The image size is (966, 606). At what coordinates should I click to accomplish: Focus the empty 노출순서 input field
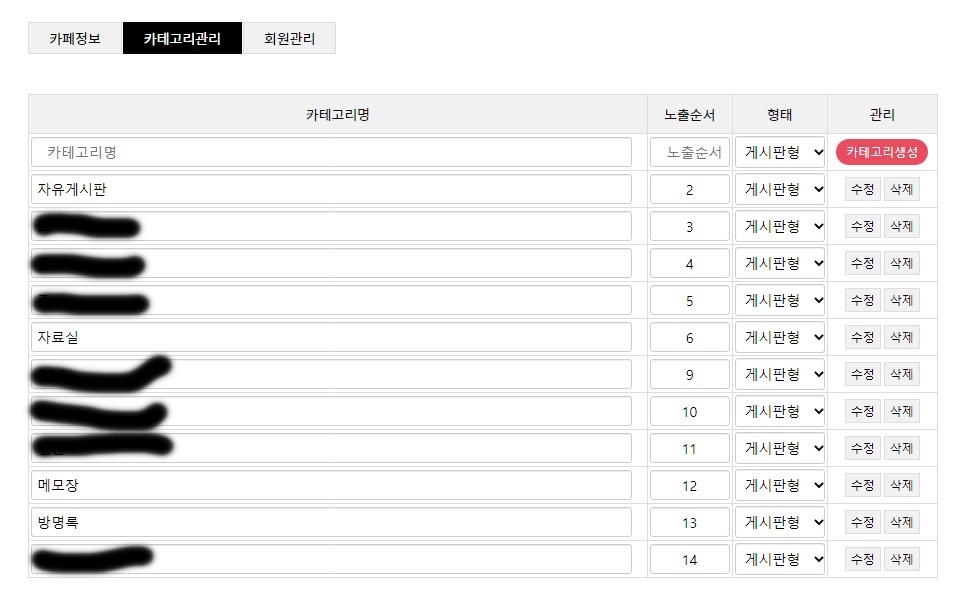point(689,152)
